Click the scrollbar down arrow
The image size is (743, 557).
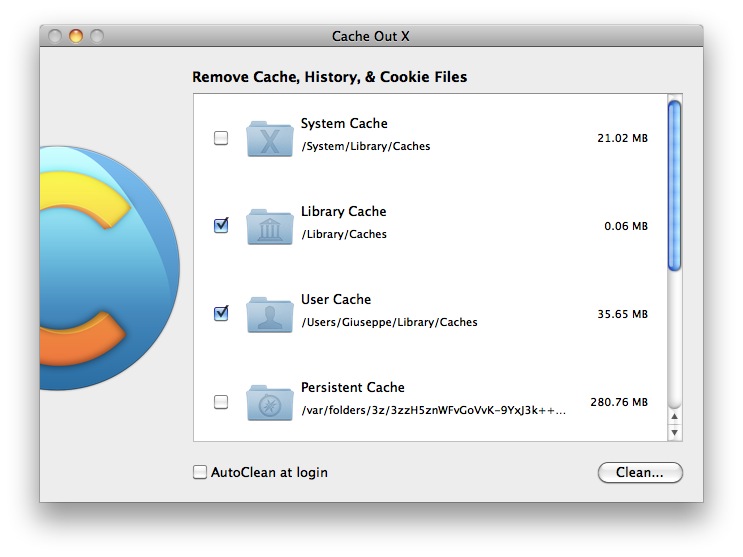pyautogui.click(x=674, y=432)
